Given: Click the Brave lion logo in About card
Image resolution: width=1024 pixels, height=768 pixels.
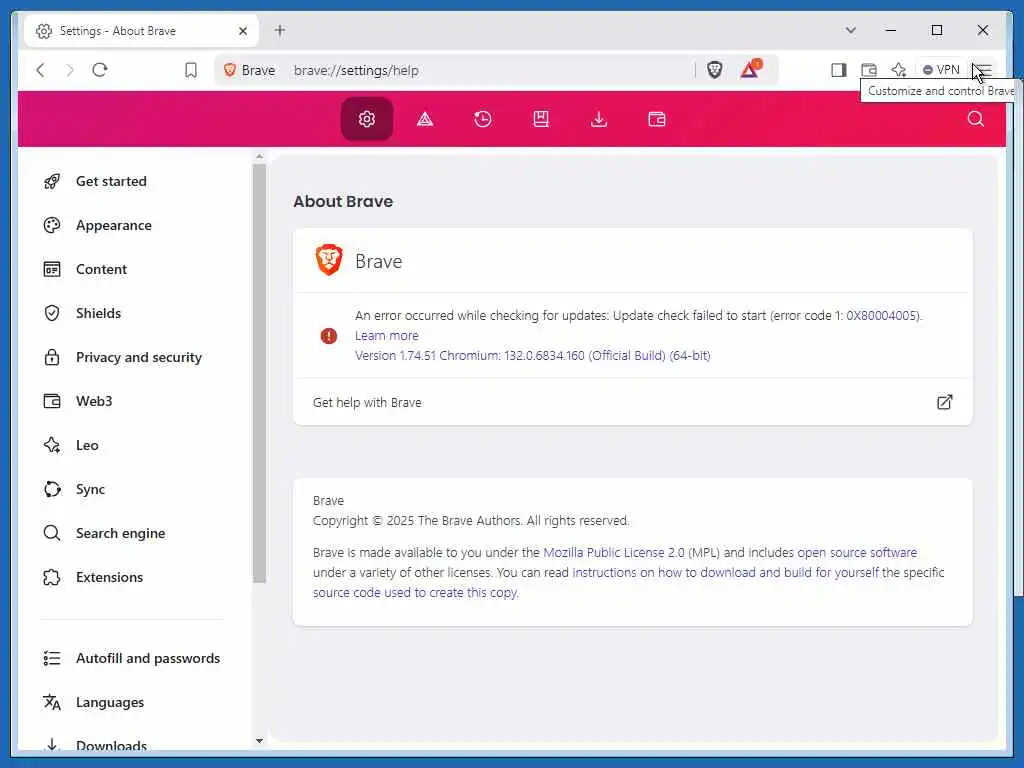Looking at the screenshot, I should coord(328,260).
